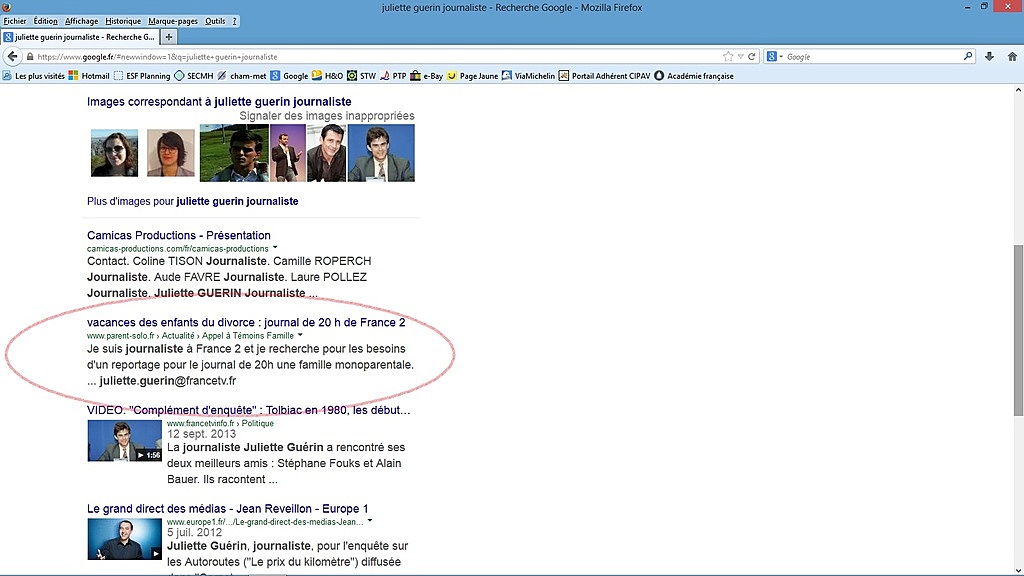
Task: Expand options arrow next to parent-solo.fr URL
Action: pos(300,335)
